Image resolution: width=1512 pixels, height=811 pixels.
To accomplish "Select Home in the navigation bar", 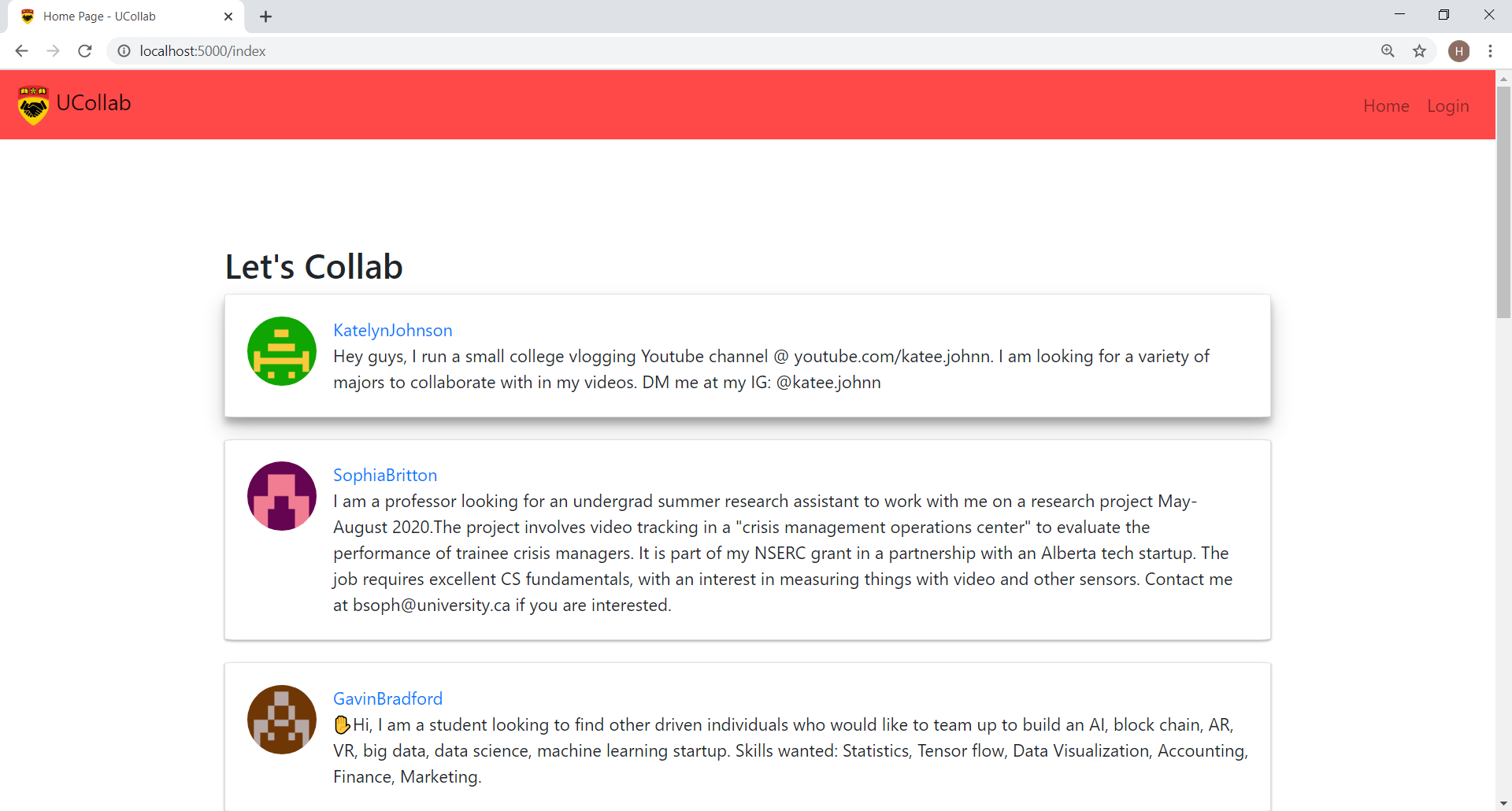I will [x=1386, y=106].
